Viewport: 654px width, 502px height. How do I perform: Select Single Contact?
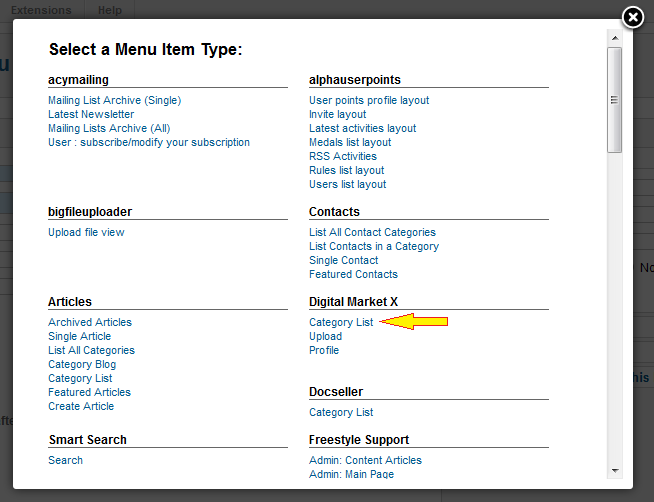coord(344,261)
